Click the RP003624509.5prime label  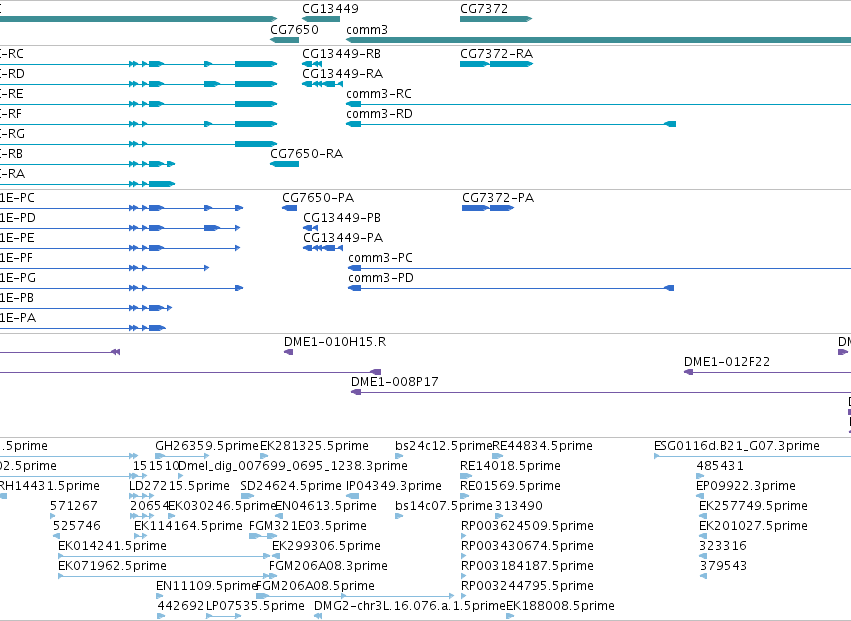pyautogui.click(x=527, y=525)
